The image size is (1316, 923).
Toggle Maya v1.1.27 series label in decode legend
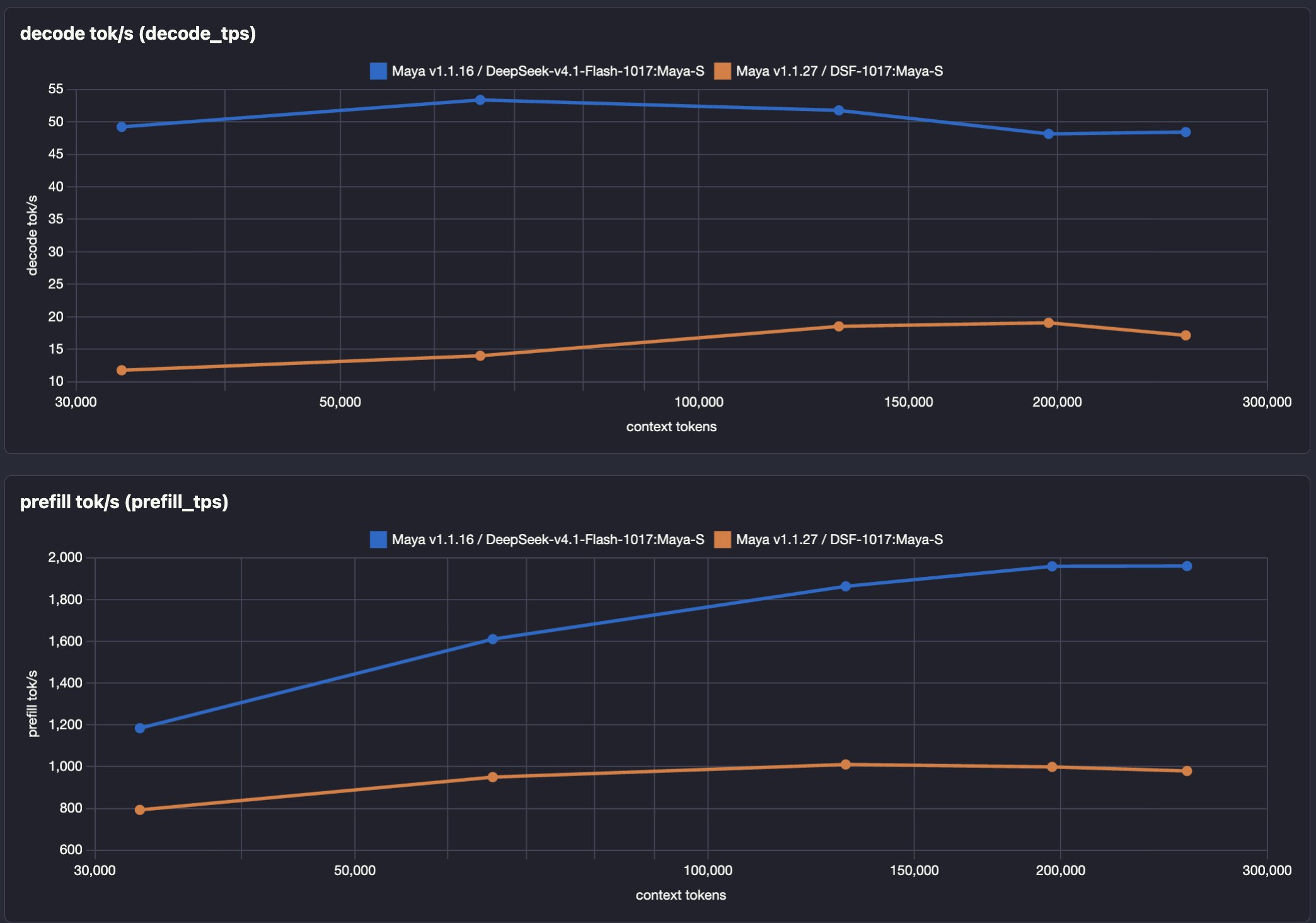coord(840,71)
